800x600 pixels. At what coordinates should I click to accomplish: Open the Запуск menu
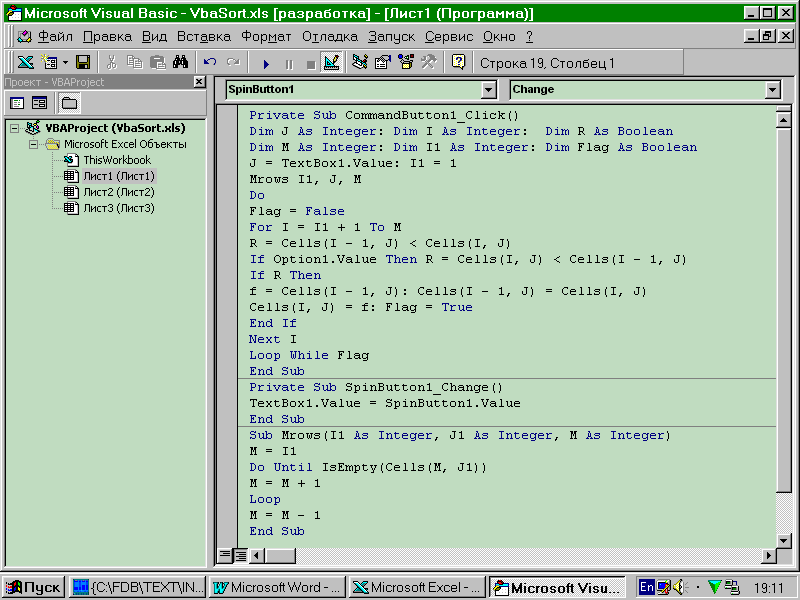[x=391, y=37]
